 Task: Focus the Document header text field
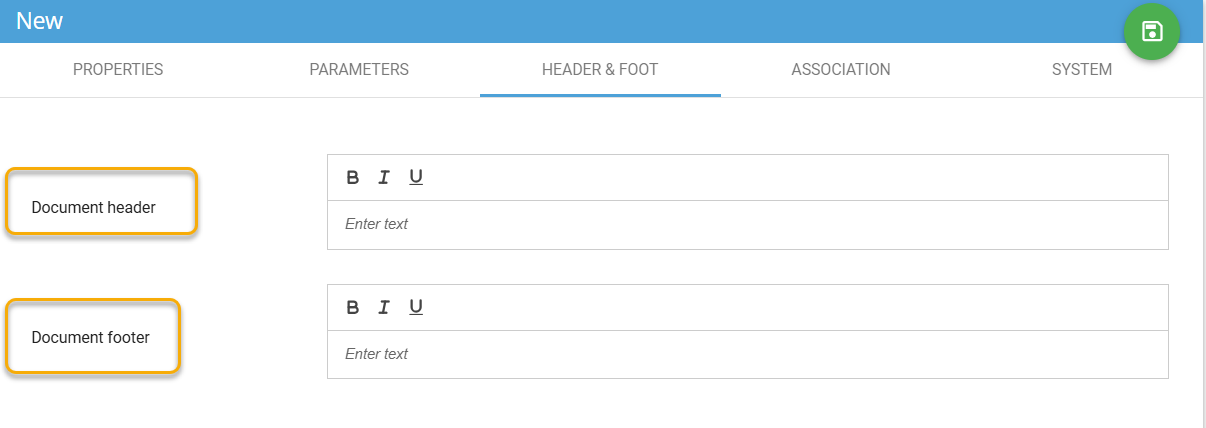(x=747, y=225)
